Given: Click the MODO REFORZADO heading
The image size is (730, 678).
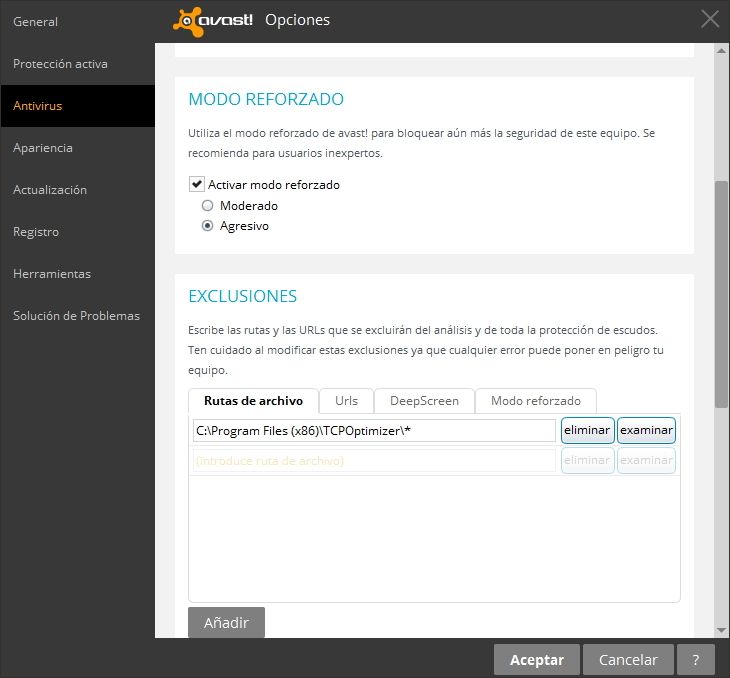Looking at the screenshot, I should [266, 99].
